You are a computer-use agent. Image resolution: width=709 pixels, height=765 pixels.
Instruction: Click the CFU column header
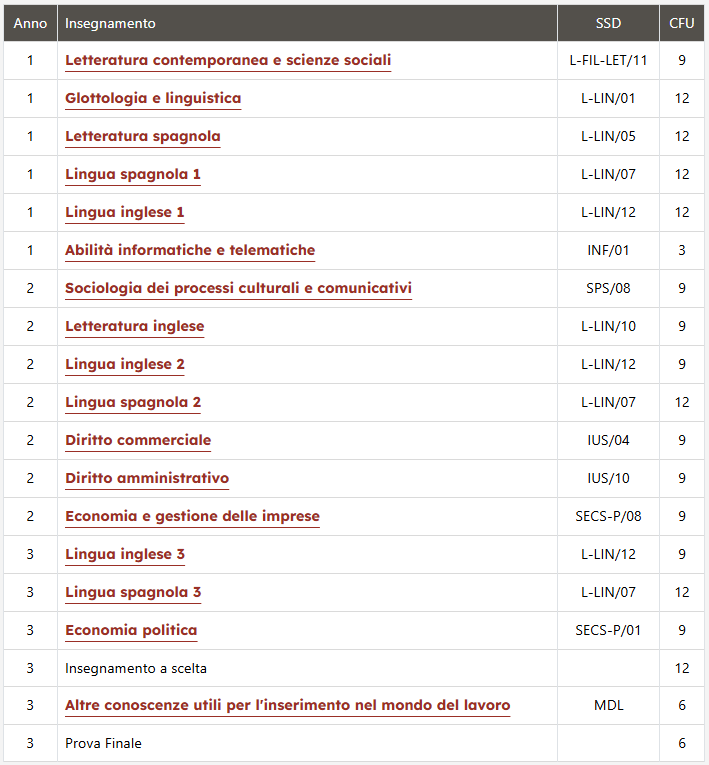click(681, 23)
